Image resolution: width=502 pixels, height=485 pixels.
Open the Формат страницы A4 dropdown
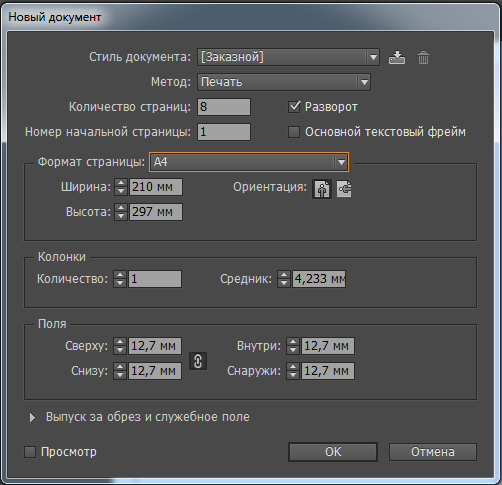pos(249,162)
